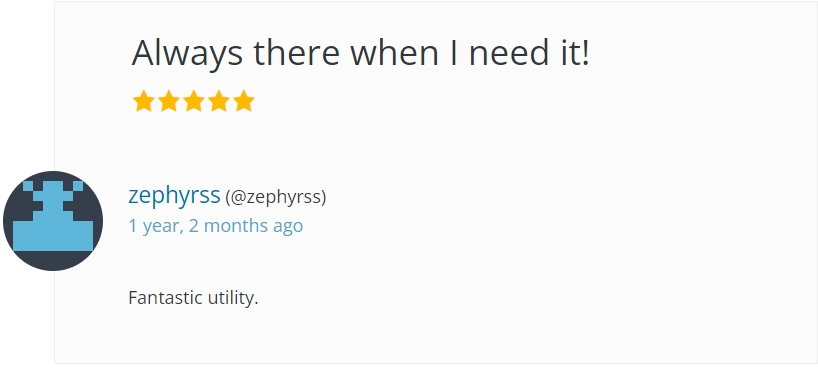Click the fourth gold rating star
818x372 pixels.
[x=219, y=101]
